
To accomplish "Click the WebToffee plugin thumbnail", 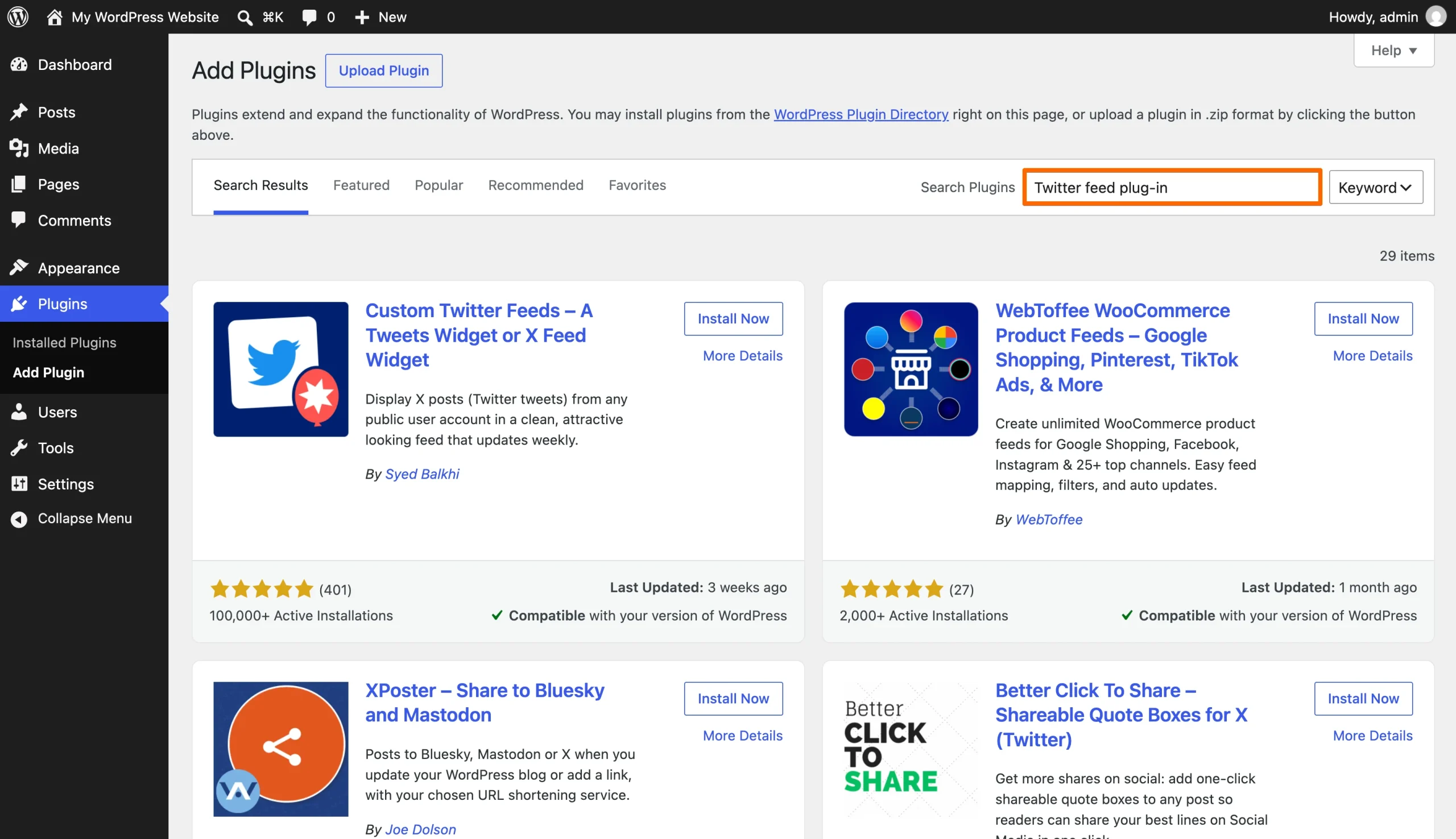I will pyautogui.click(x=911, y=369).
